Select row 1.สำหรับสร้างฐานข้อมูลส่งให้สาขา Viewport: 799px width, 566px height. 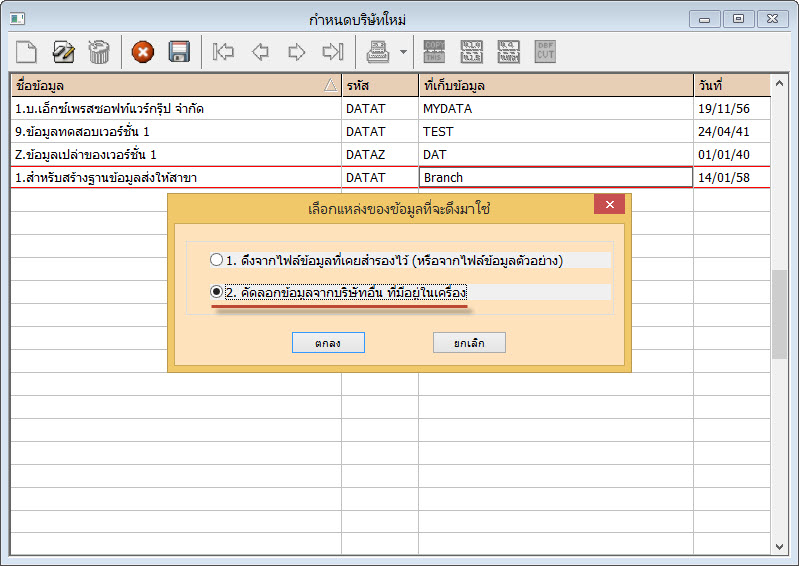click(x=390, y=177)
